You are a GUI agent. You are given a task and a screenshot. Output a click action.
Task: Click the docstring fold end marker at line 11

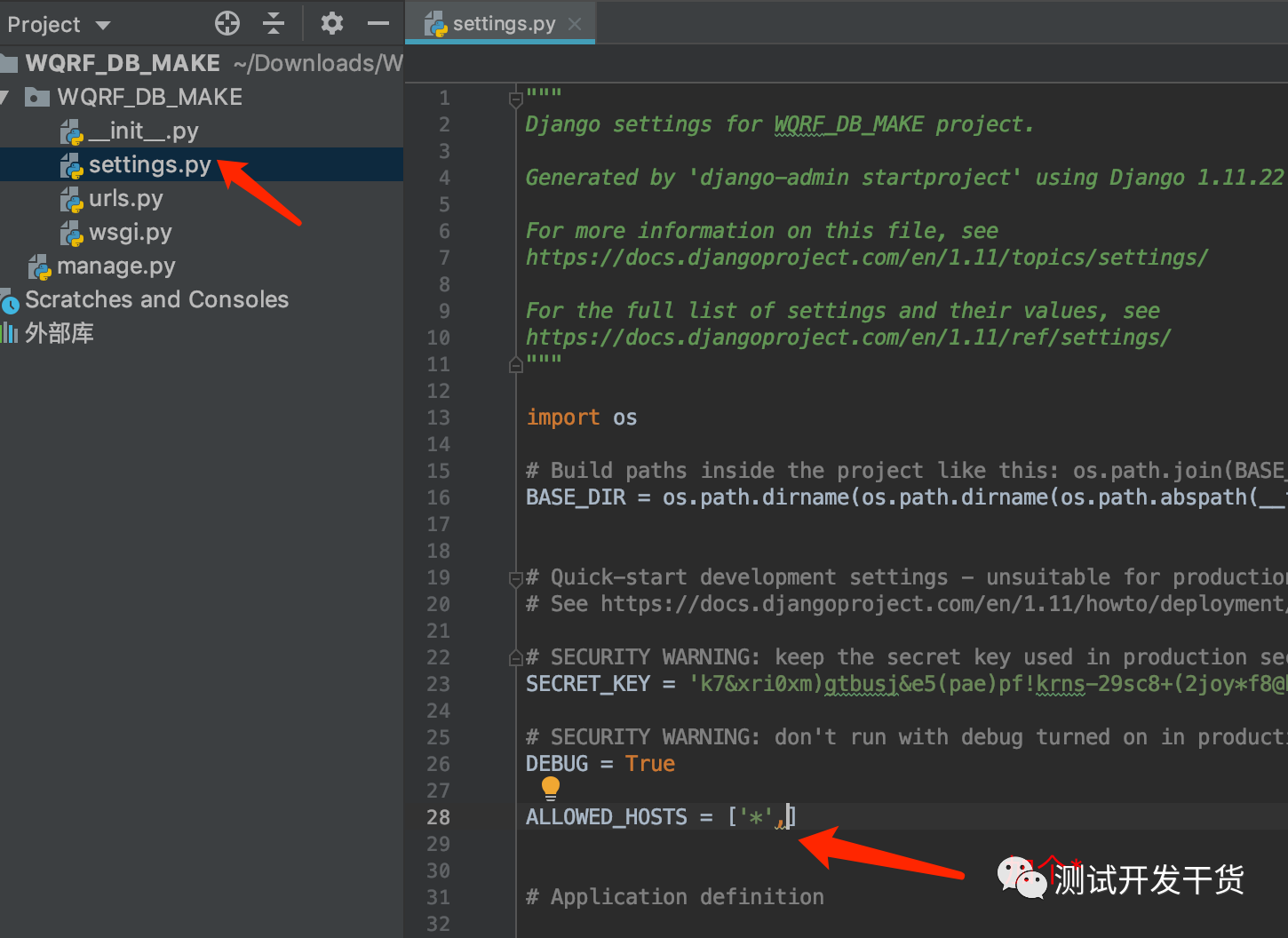click(516, 364)
